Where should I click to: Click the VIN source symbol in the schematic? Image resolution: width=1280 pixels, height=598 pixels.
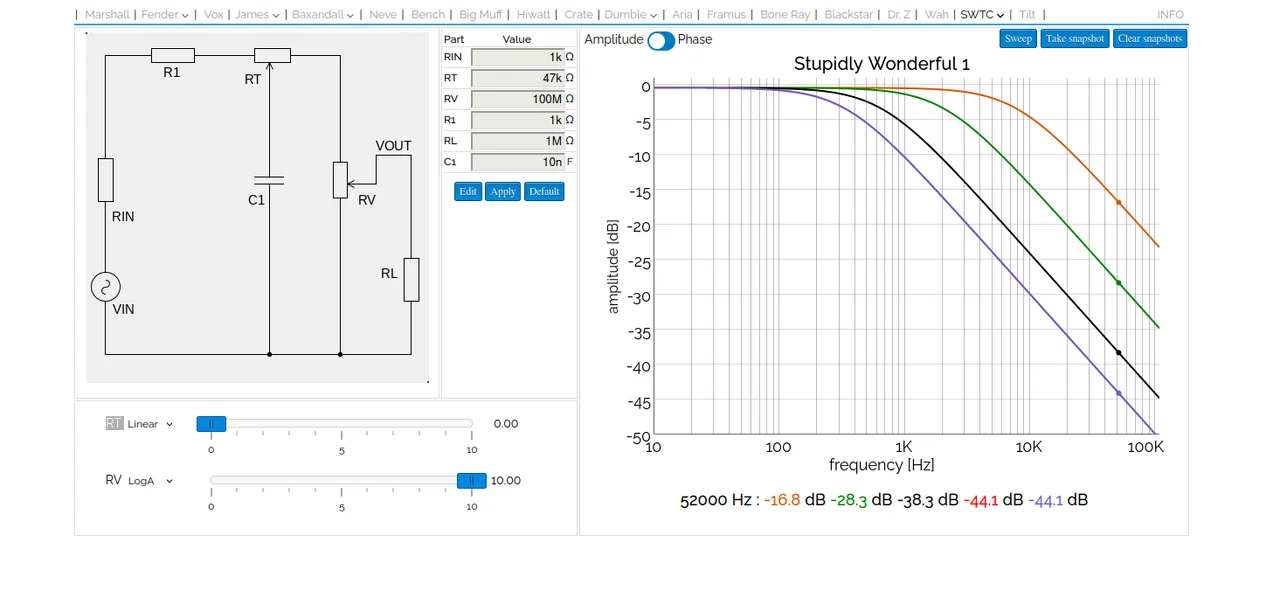point(105,288)
